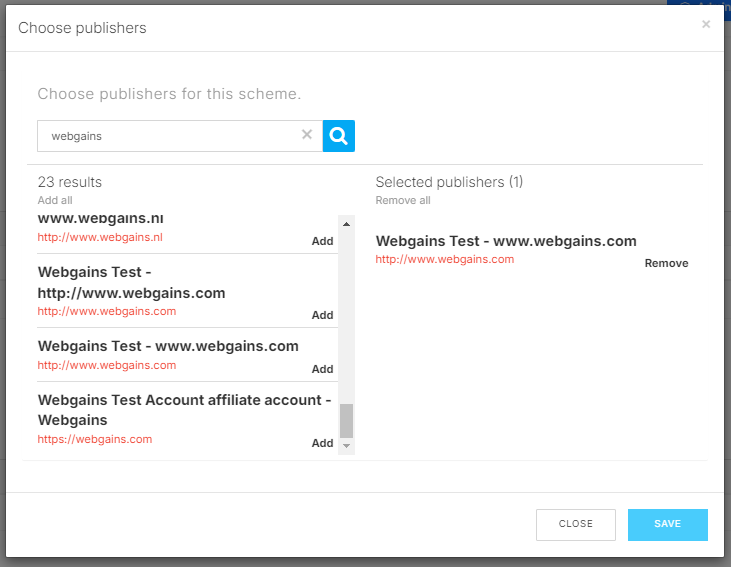The image size is (731, 567).
Task: Open the http://www.webgains.nl link
Action: [x=100, y=237]
